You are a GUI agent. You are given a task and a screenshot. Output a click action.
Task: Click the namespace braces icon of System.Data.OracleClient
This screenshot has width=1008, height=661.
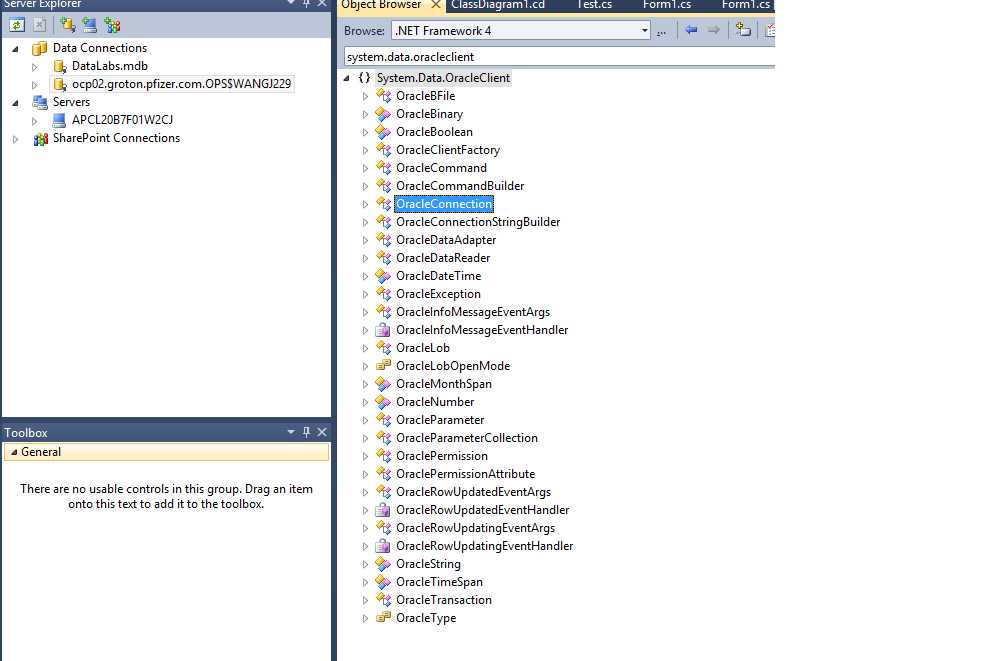[364, 78]
